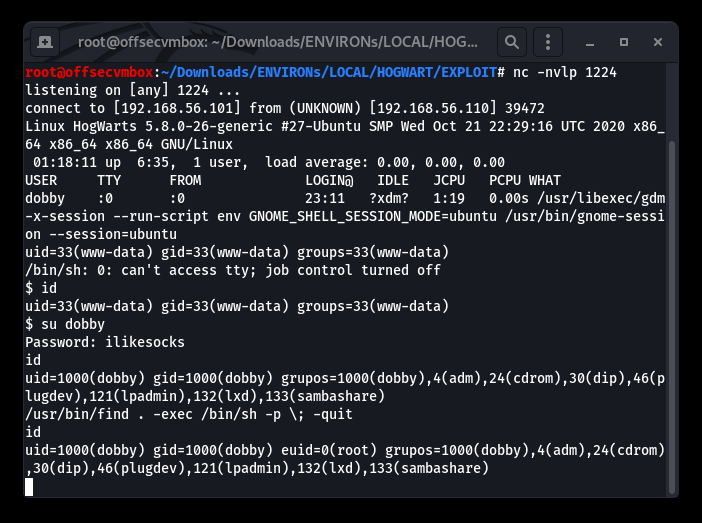Screen dimensions: 702x523
Task: Open the terminal search tool
Action: click(512, 42)
